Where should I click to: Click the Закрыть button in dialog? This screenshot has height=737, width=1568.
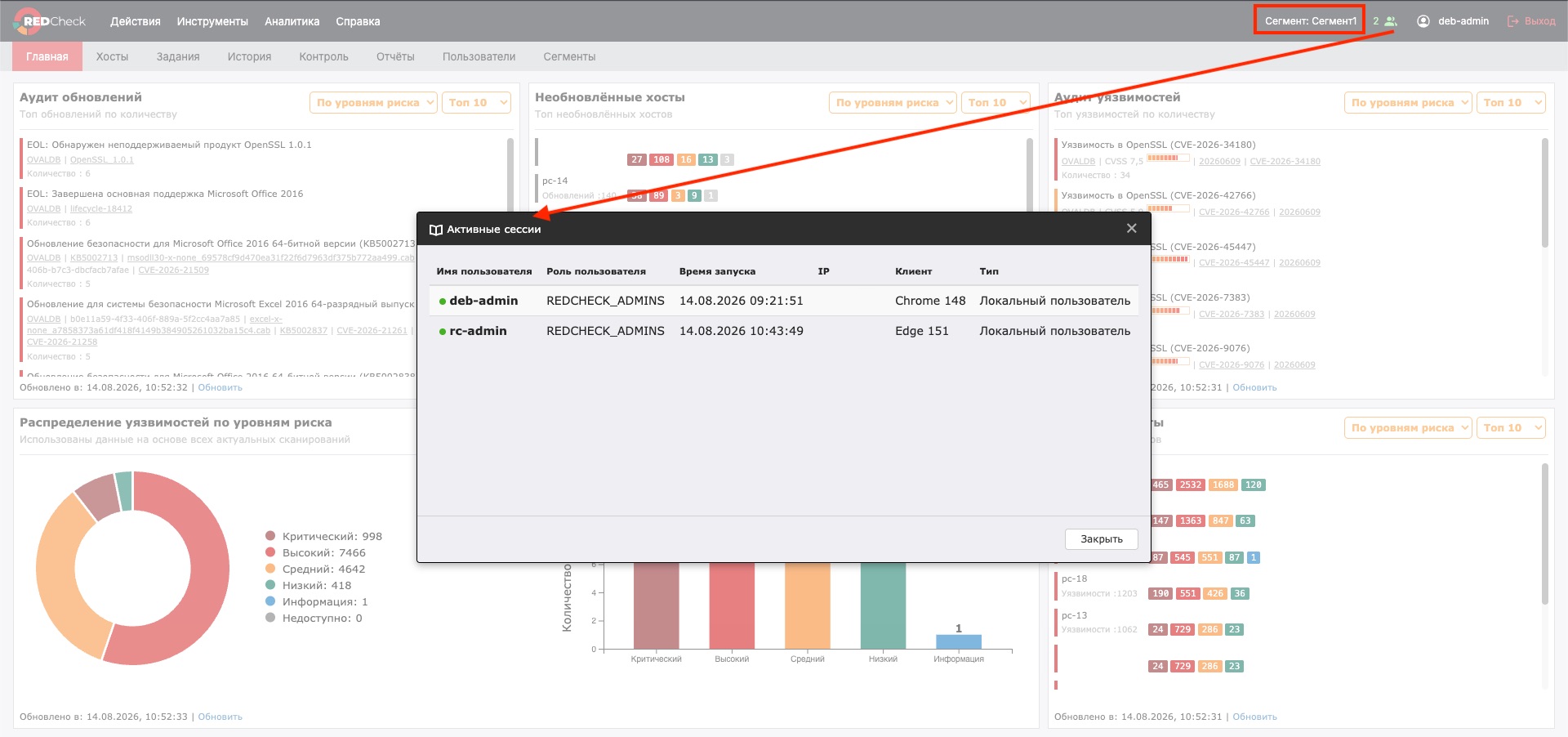click(x=1101, y=539)
